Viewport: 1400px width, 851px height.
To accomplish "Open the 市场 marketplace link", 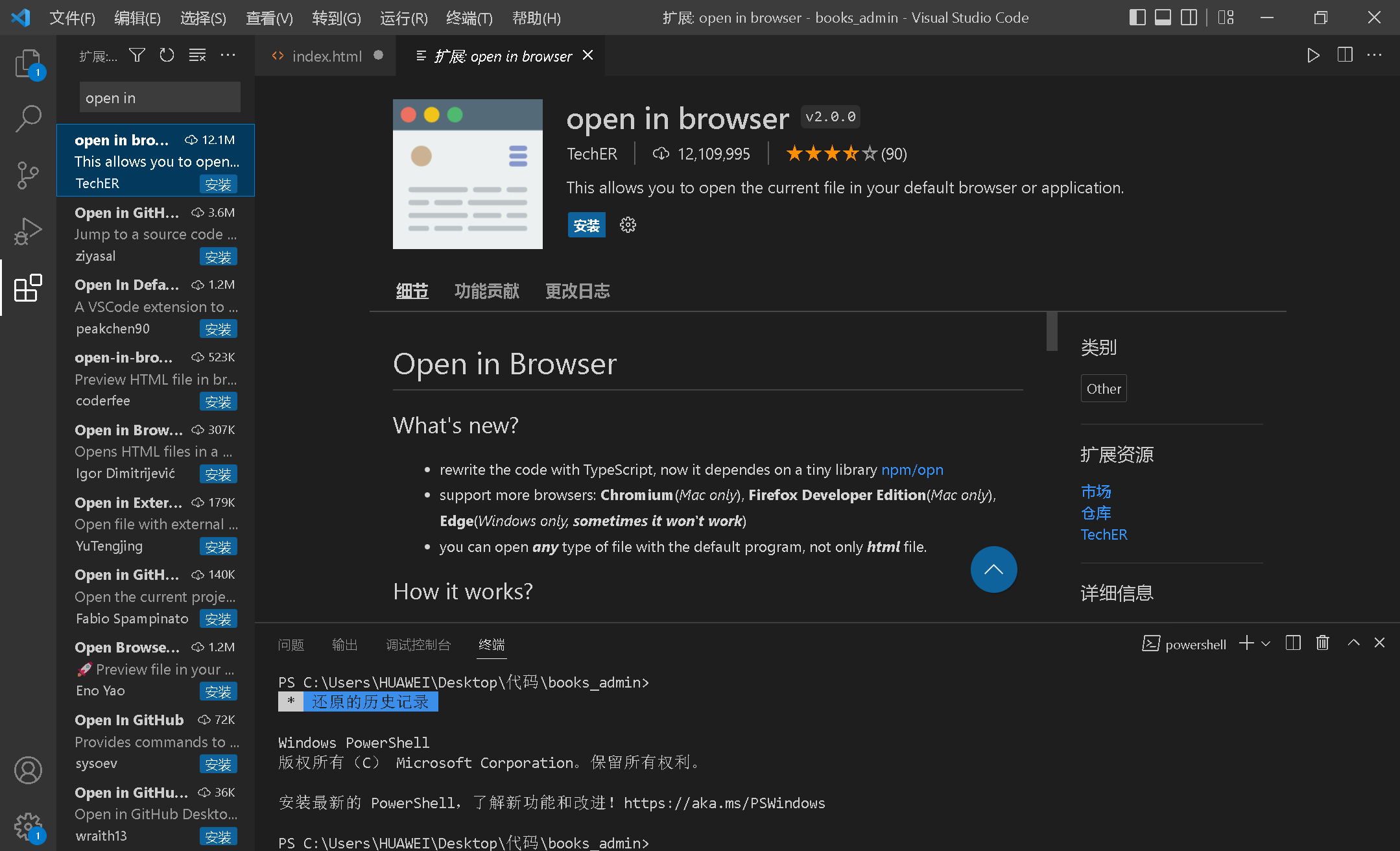I will point(1096,491).
